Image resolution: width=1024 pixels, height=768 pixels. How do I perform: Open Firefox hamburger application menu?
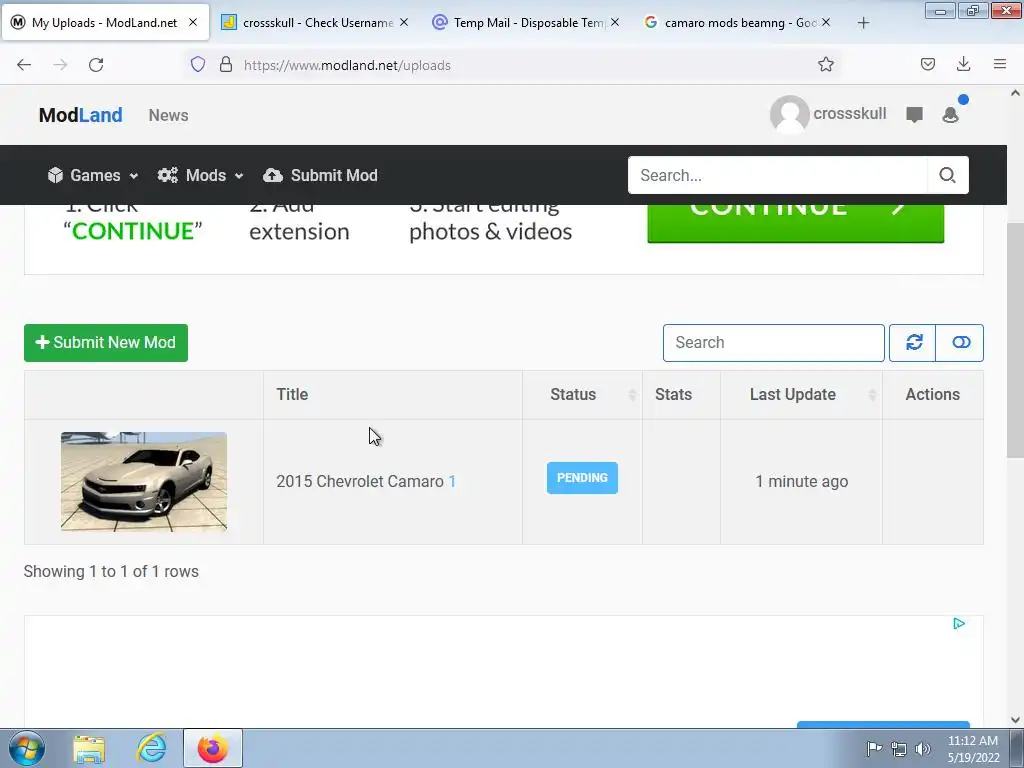tap(999, 65)
